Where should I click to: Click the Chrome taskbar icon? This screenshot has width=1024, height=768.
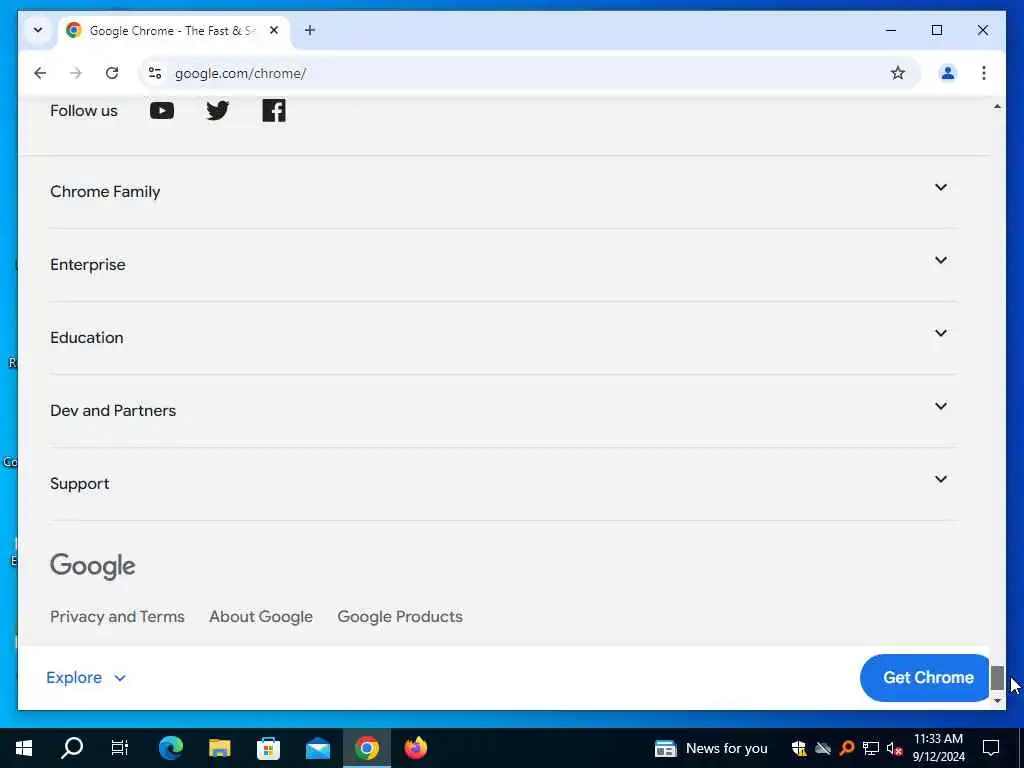(x=366, y=748)
